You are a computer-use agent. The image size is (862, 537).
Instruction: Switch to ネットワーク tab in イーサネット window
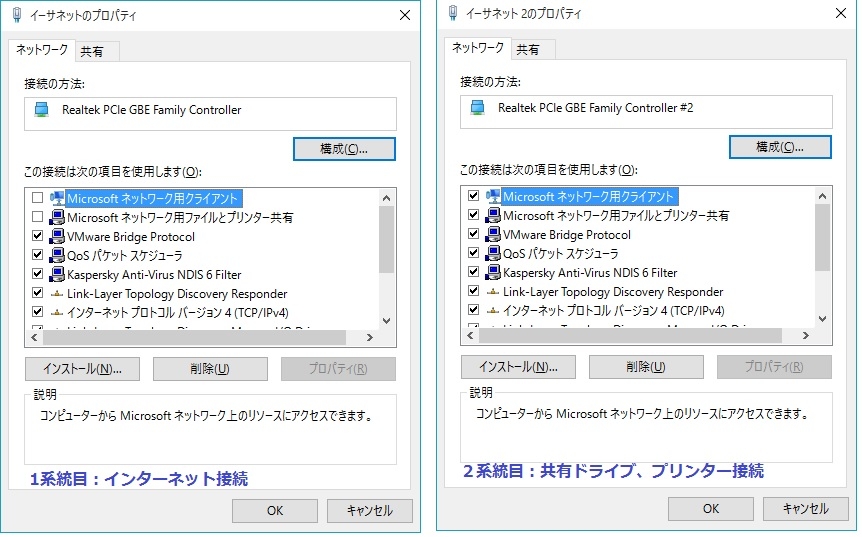click(42, 50)
